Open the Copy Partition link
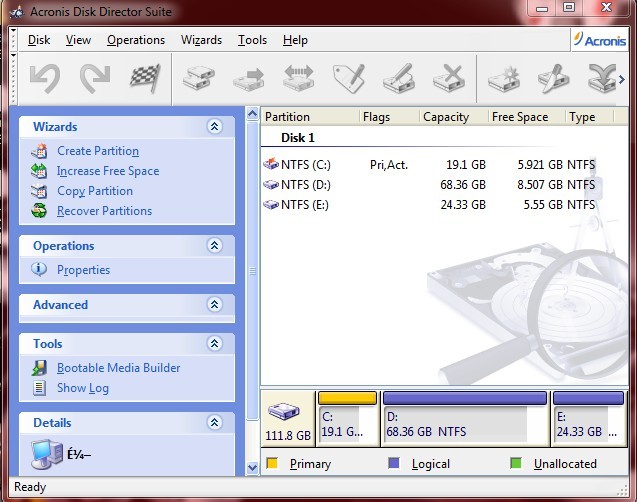 [95, 191]
